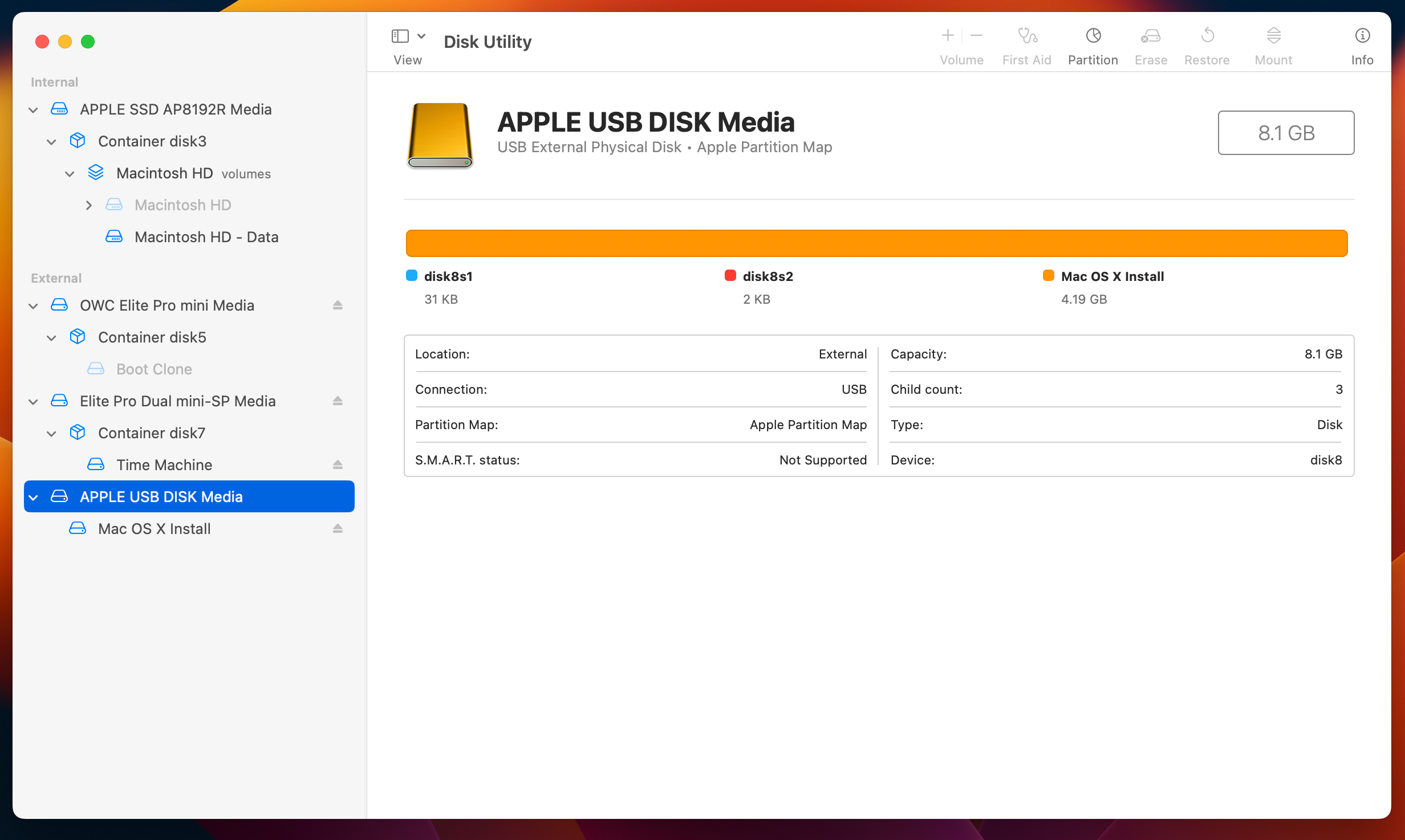Click the green zoom window button

pyautogui.click(x=88, y=42)
